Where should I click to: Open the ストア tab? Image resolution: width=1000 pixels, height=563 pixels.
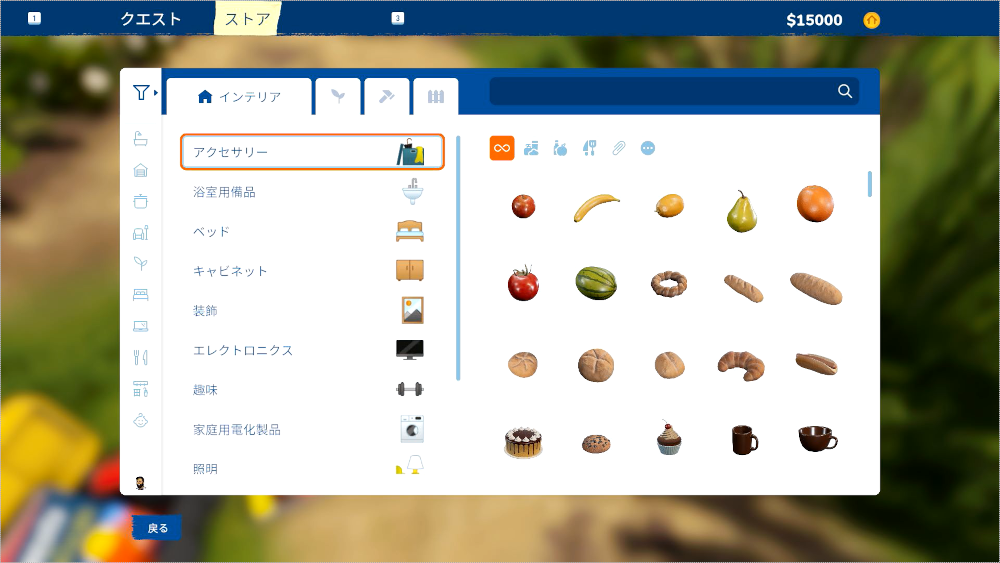pyautogui.click(x=247, y=19)
